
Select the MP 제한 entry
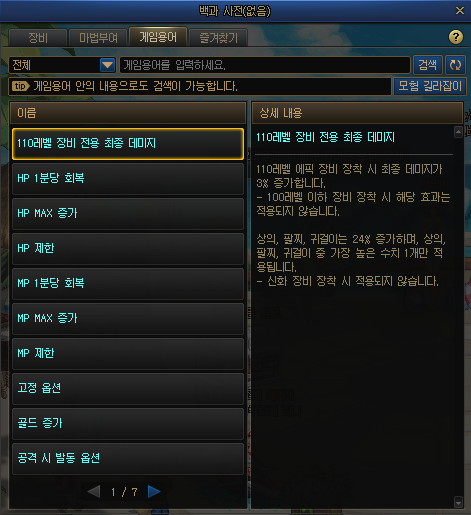click(128, 354)
